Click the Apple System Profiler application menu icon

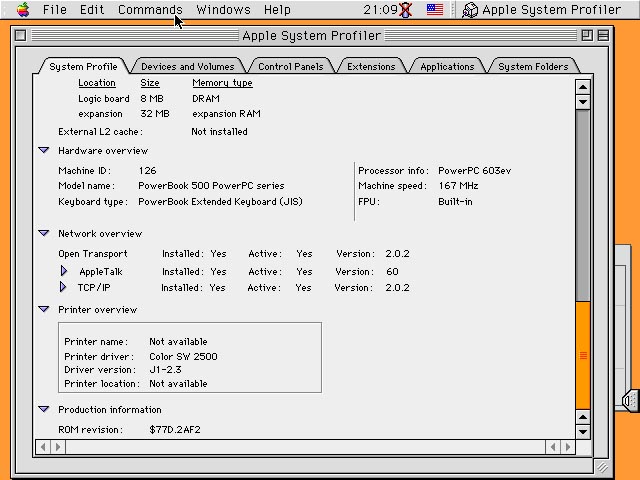coord(470,10)
